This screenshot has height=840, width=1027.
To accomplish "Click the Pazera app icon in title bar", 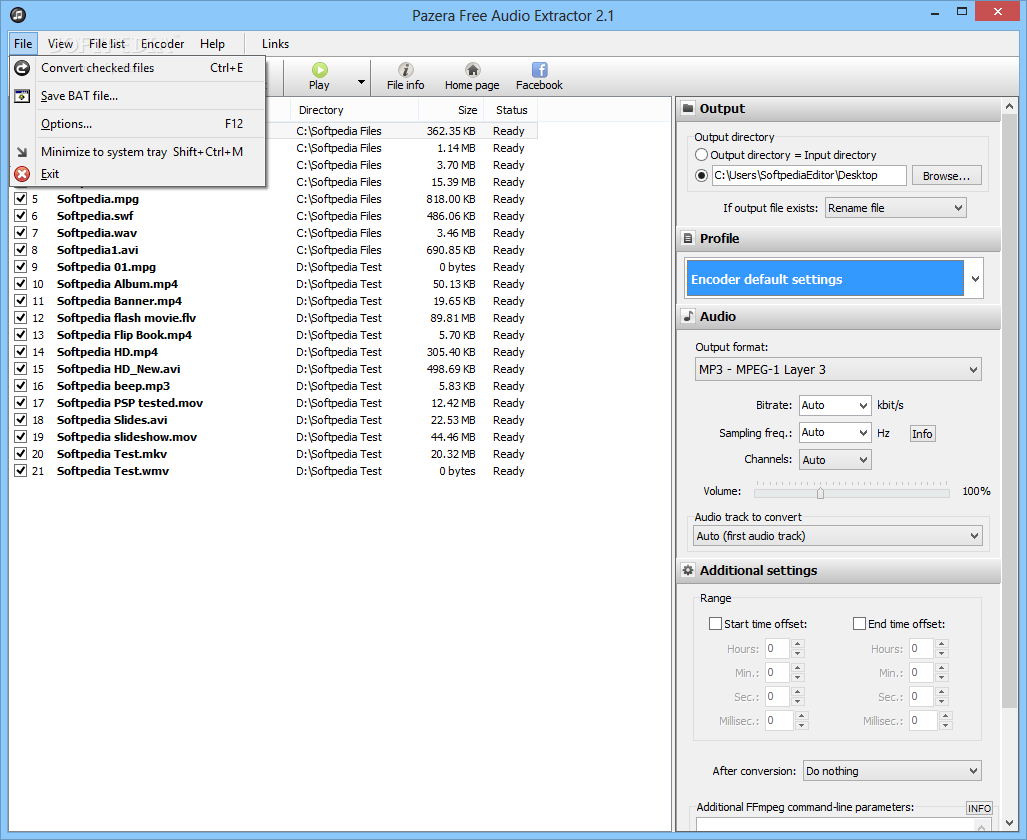I will point(18,14).
